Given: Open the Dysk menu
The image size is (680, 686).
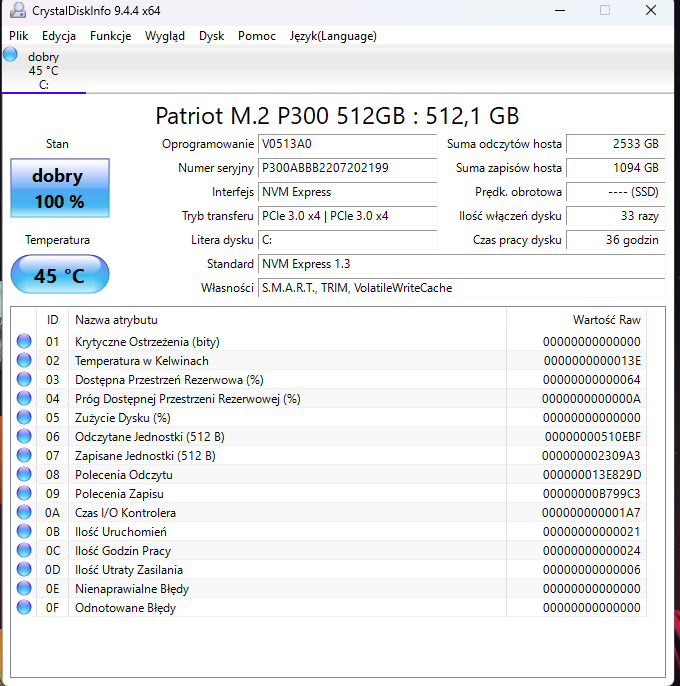Looking at the screenshot, I should point(211,36).
